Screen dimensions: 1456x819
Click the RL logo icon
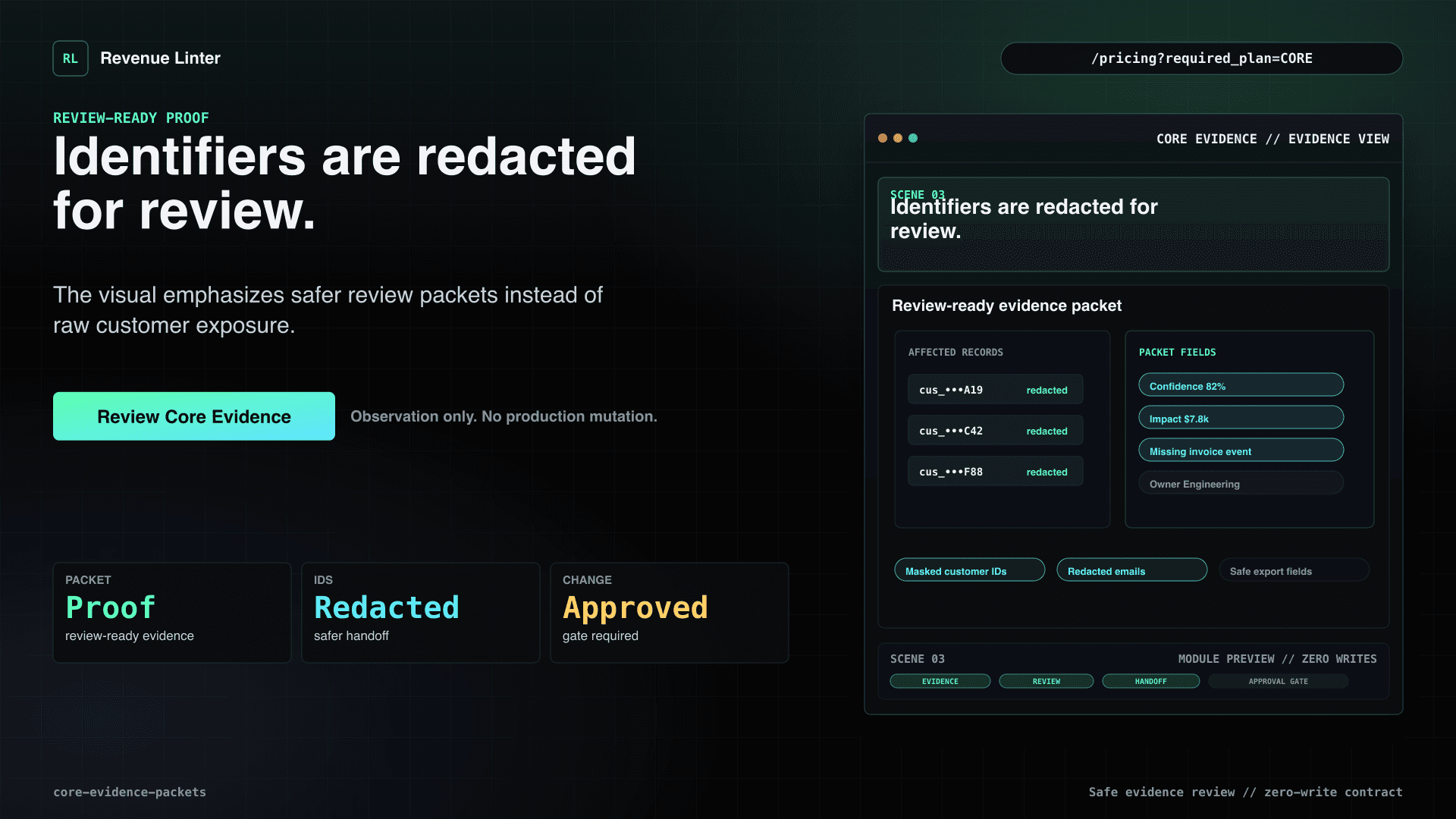click(71, 58)
